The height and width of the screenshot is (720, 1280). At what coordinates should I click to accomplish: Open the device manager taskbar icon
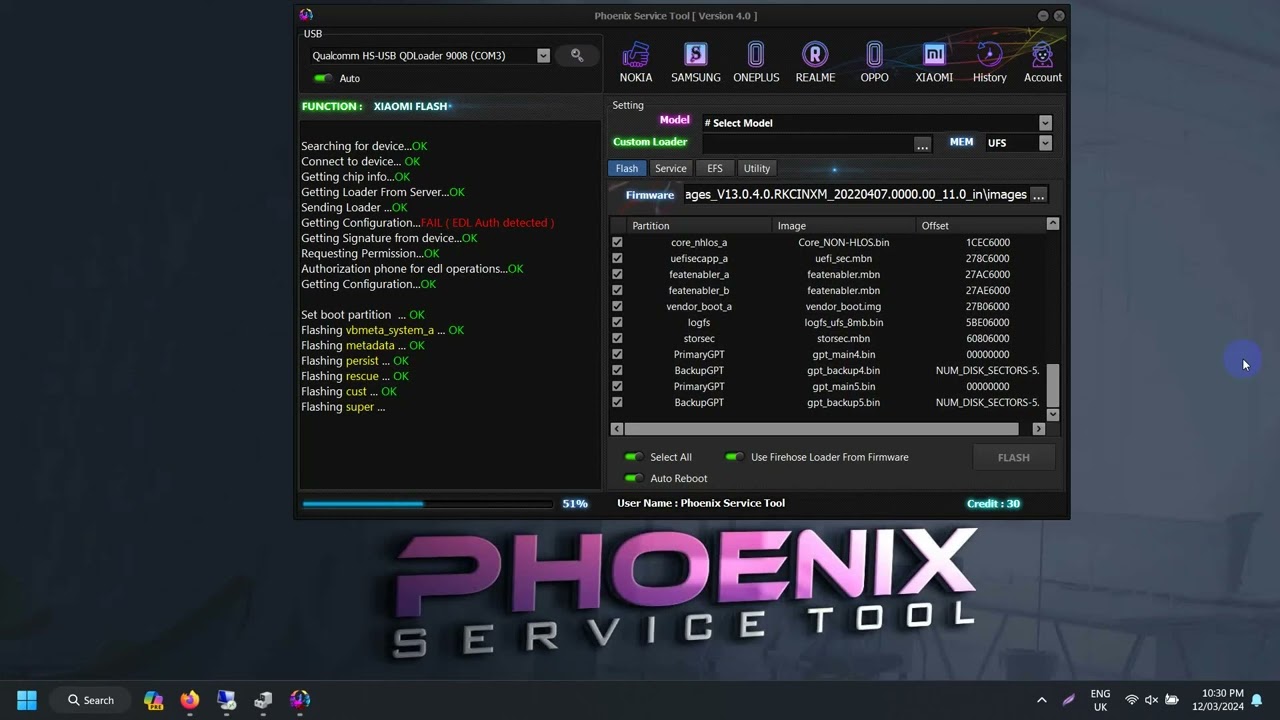[263, 700]
